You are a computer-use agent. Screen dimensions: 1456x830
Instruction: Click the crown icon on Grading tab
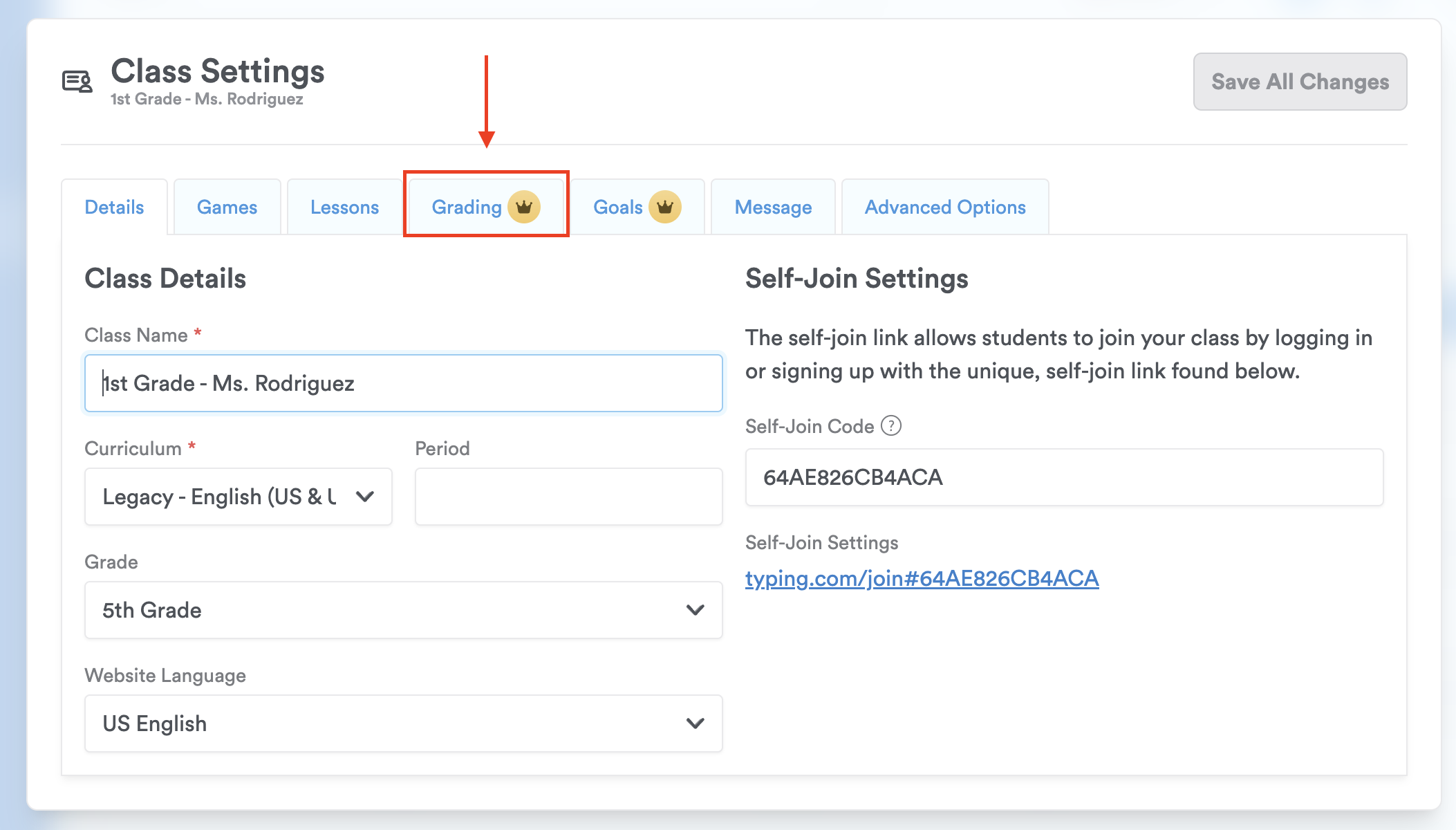click(x=524, y=207)
